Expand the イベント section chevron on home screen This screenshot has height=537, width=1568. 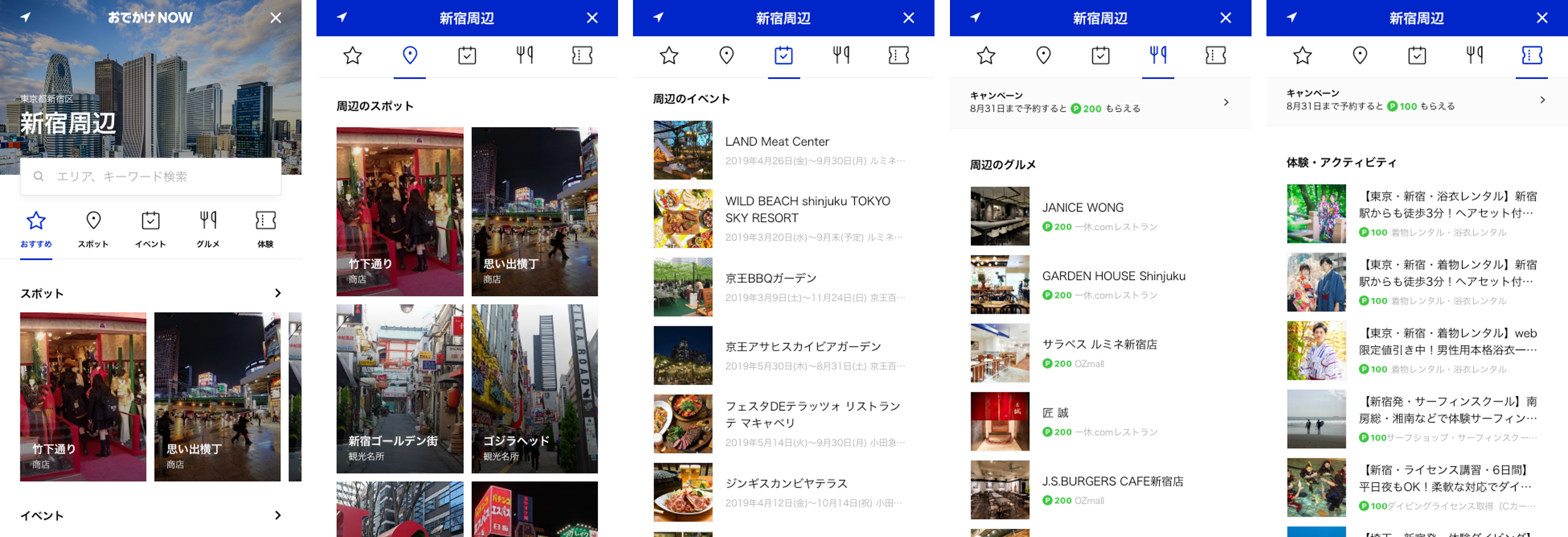pyautogui.click(x=277, y=515)
